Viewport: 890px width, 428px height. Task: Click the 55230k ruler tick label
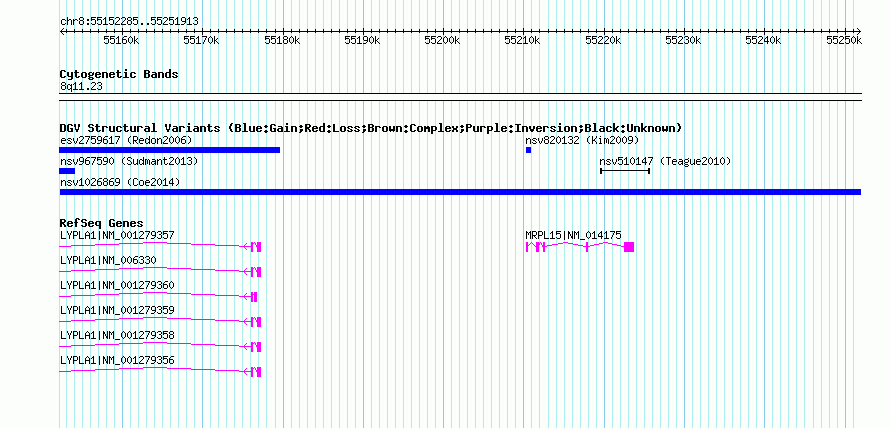[683, 40]
